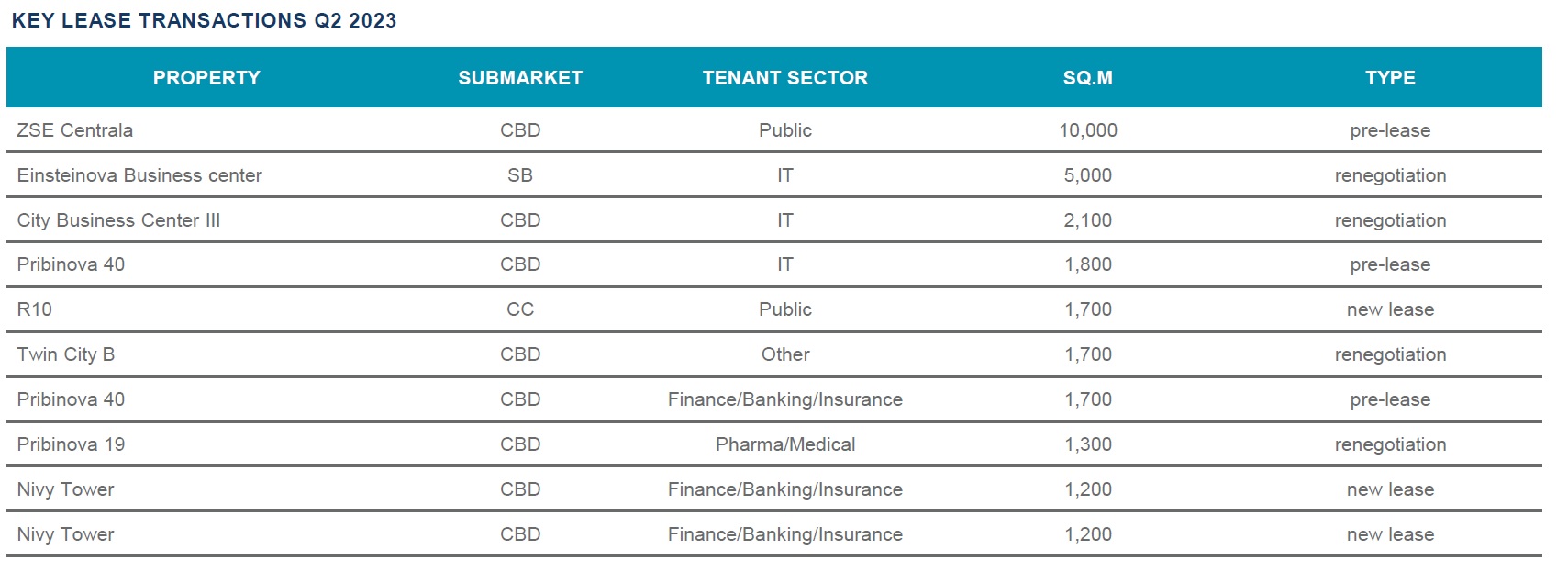
Task: Click the 10,000 square meter value
Action: [x=1088, y=130]
